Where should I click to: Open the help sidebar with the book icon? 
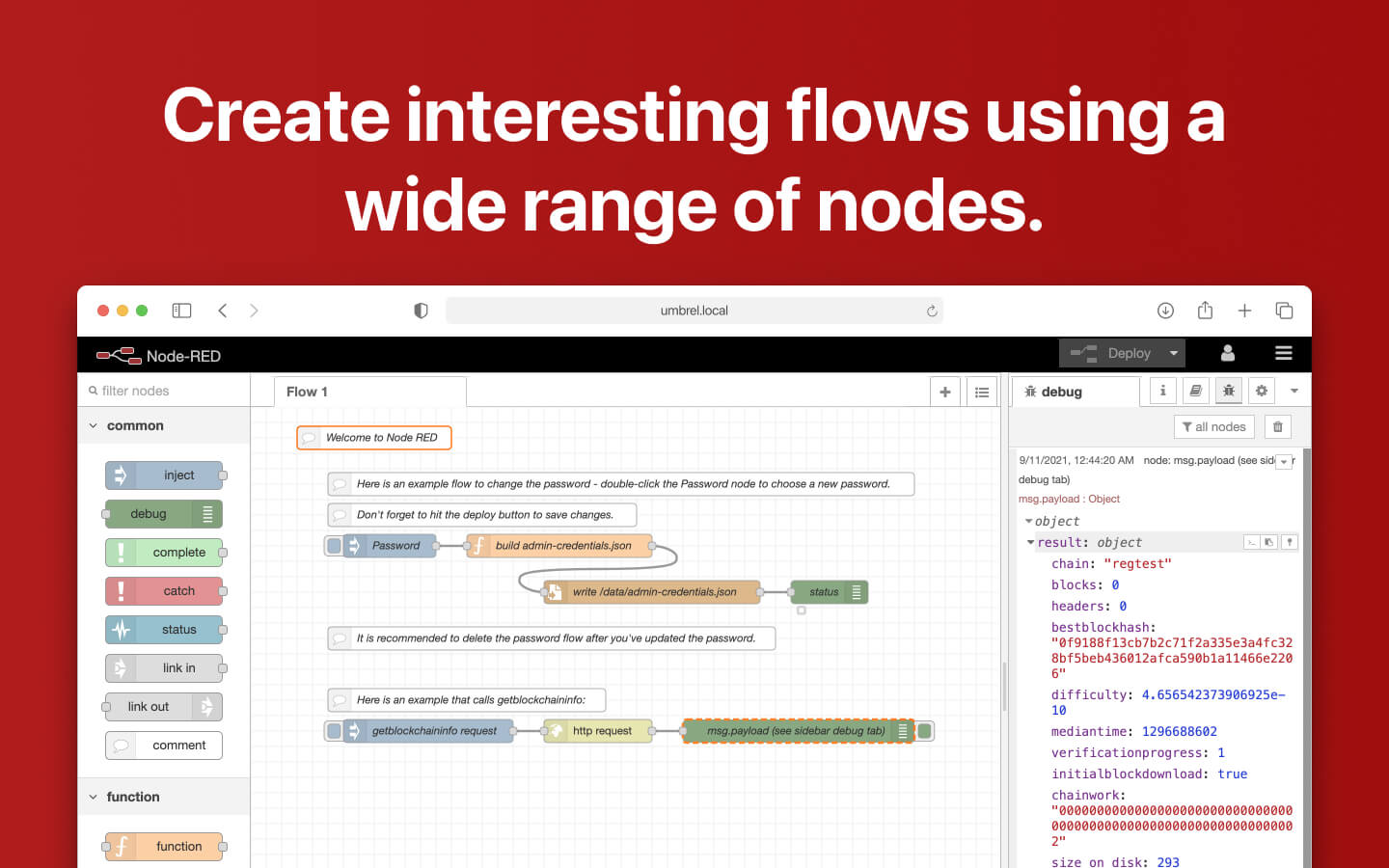click(x=1195, y=391)
